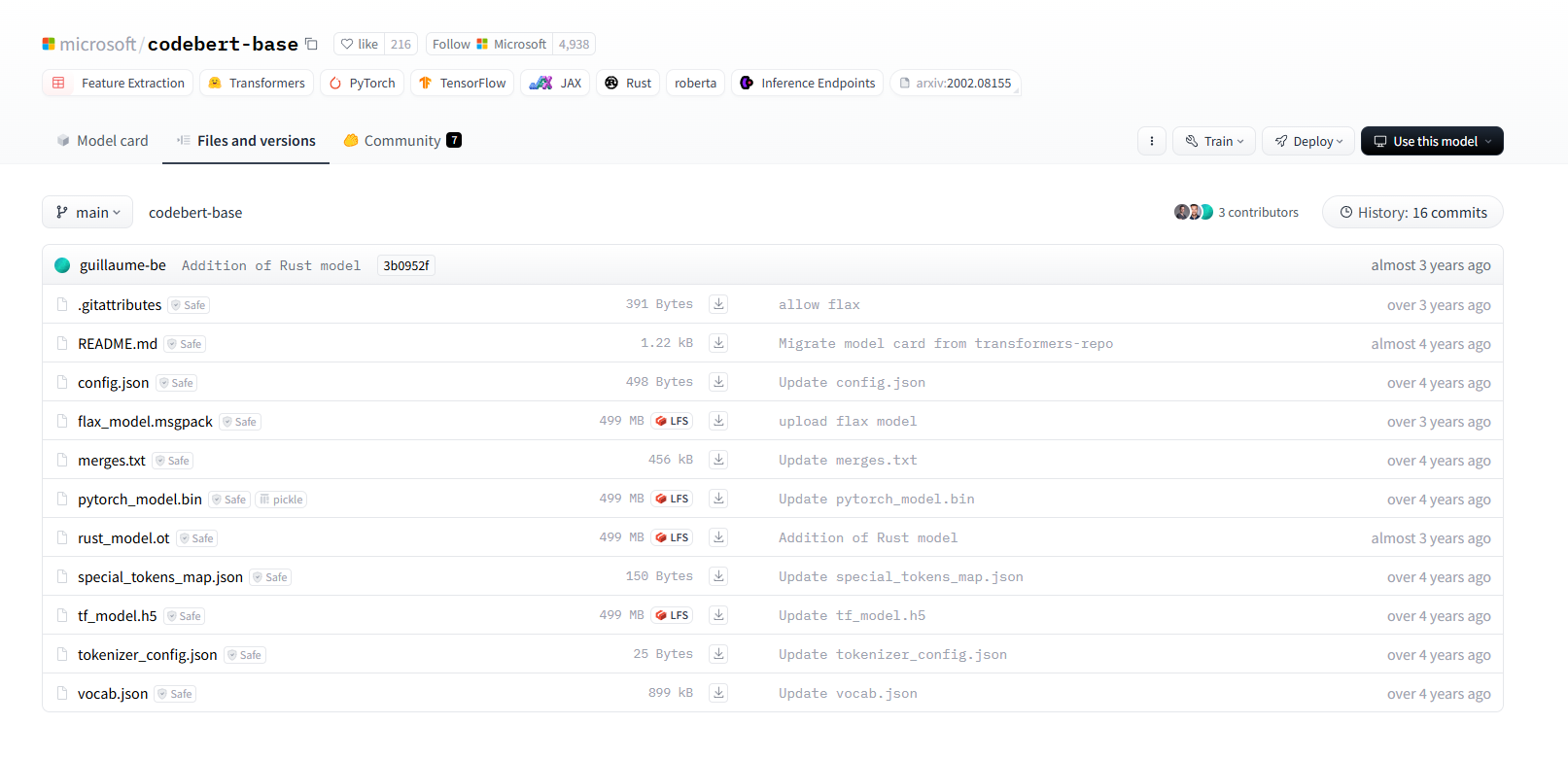Open commit hash 3b0952f
1568x759 pixels.
coord(405,265)
